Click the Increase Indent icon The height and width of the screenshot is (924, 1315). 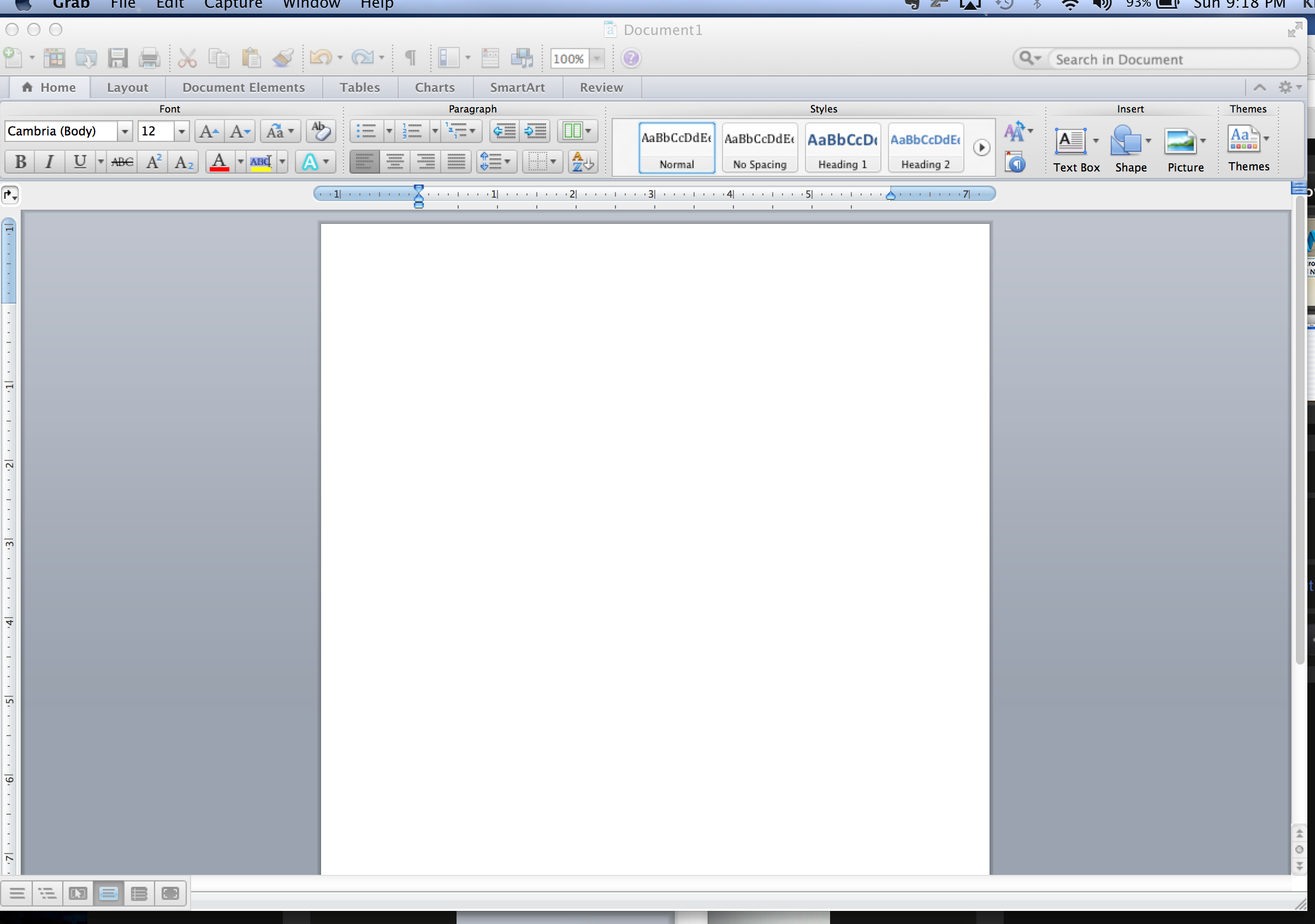[536, 131]
